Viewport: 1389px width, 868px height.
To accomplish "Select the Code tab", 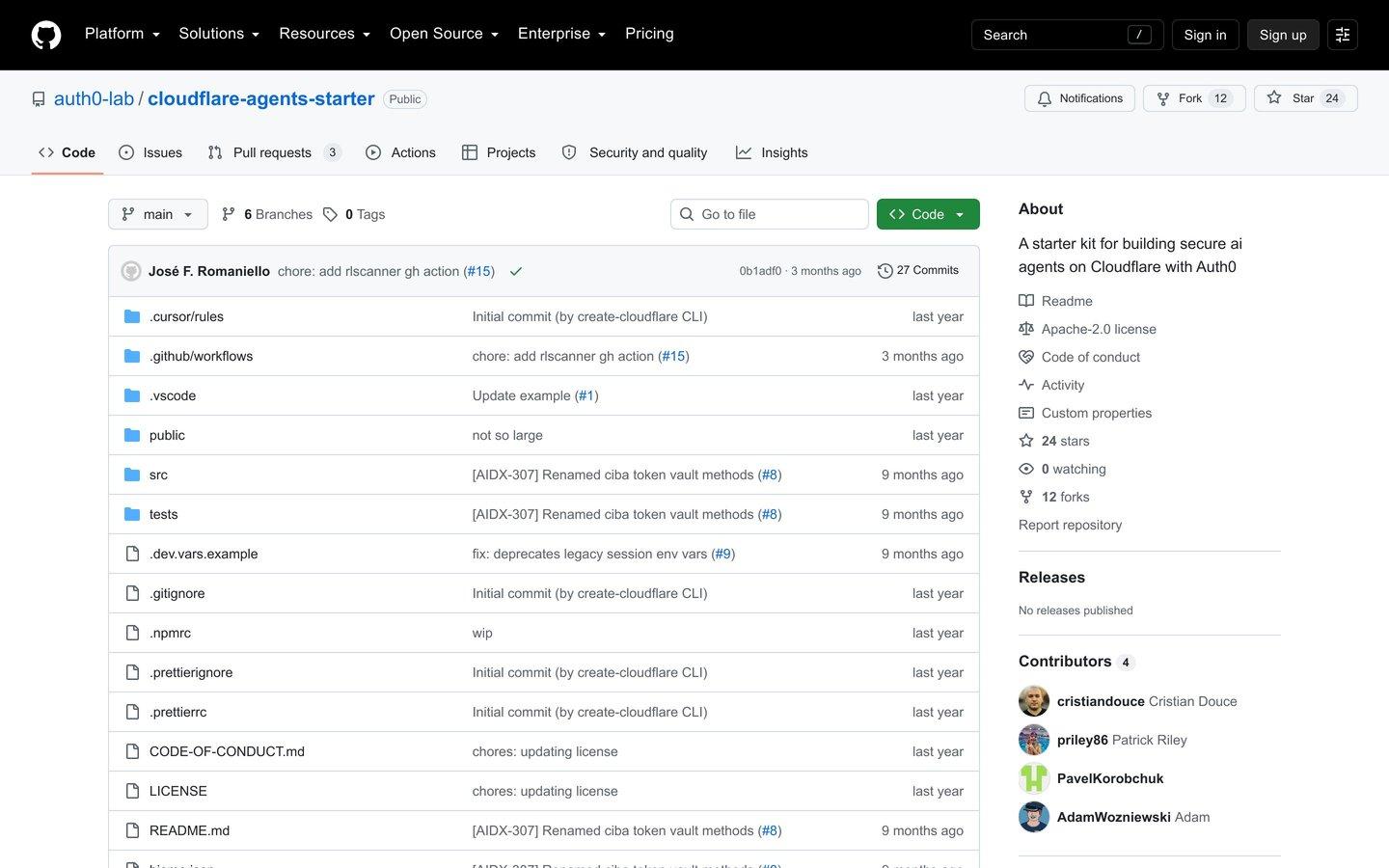I will pyautogui.click(x=67, y=152).
